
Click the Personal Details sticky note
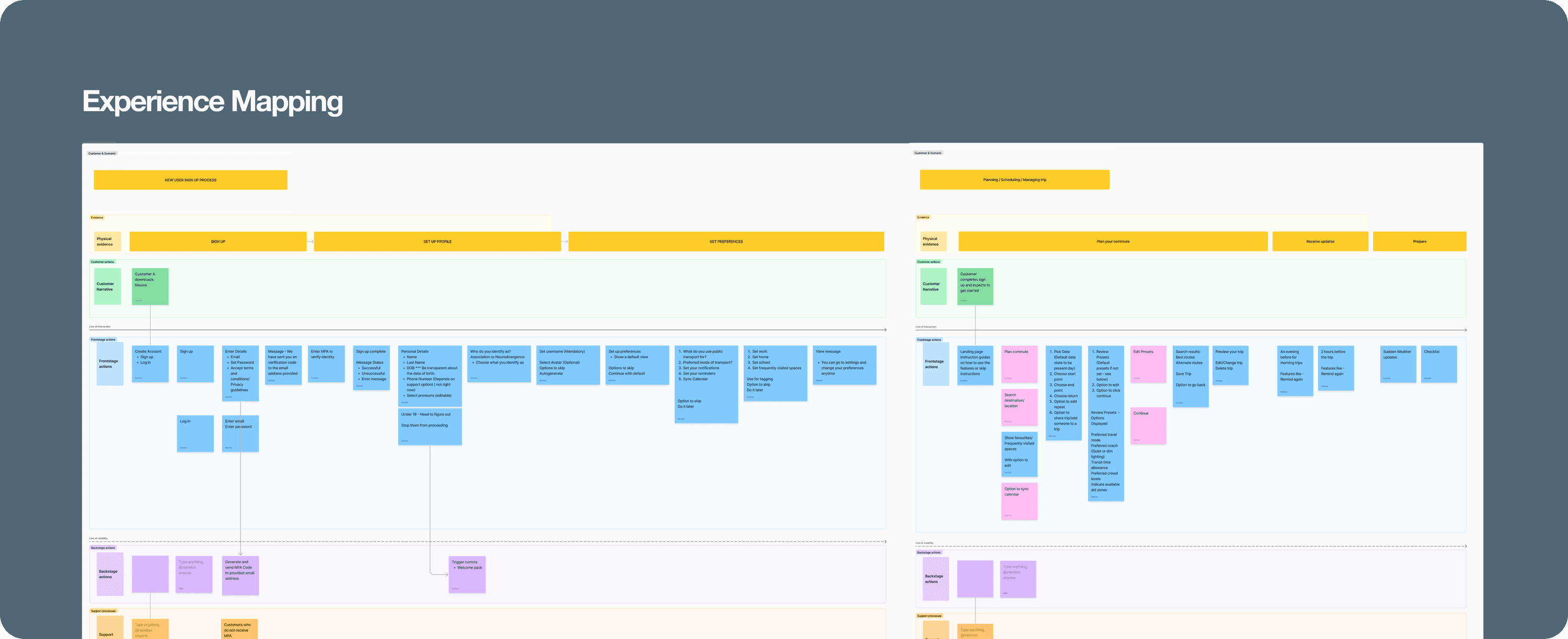click(430, 375)
